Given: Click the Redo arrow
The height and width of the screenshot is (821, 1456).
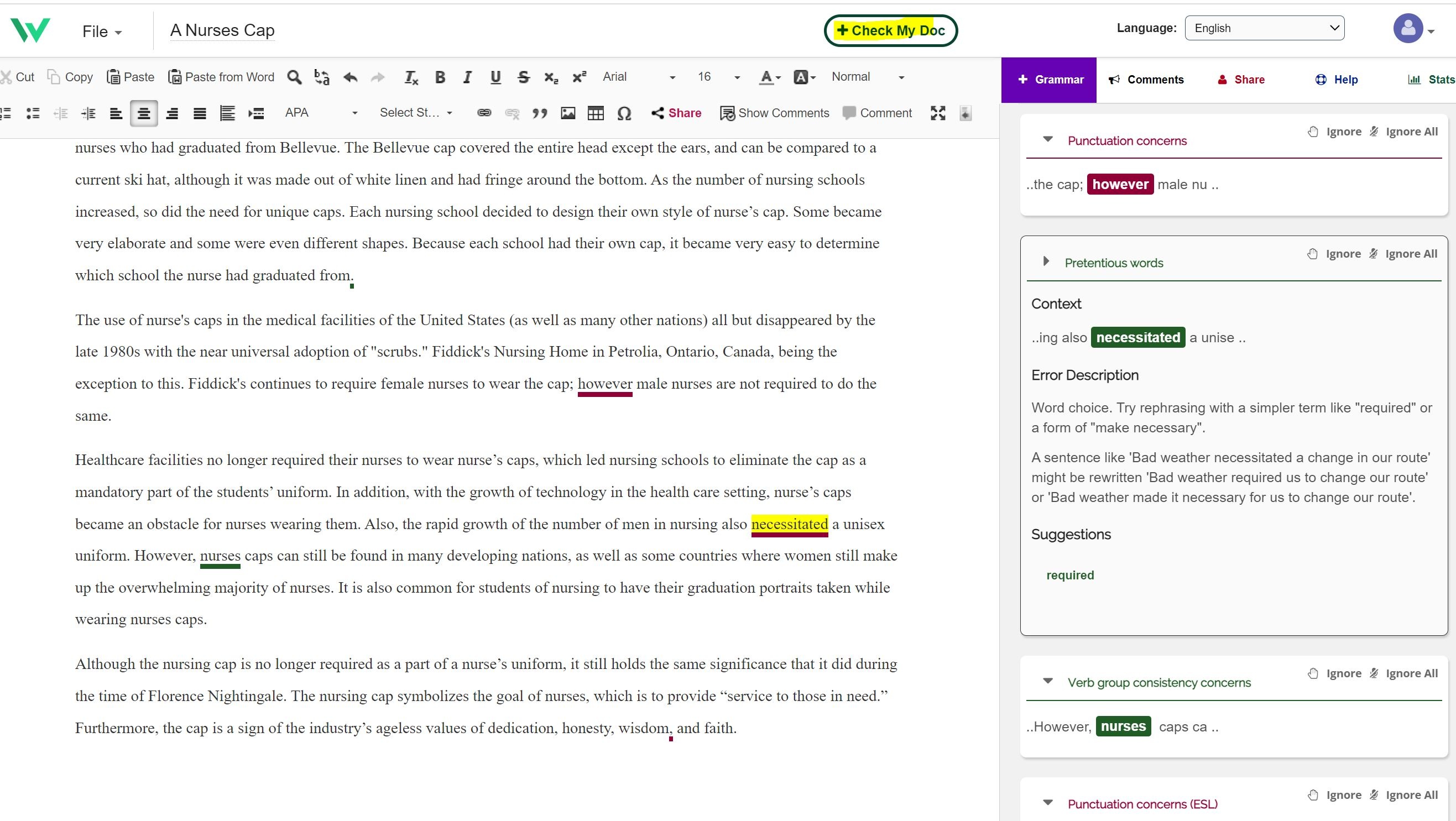Looking at the screenshot, I should tap(378, 77).
